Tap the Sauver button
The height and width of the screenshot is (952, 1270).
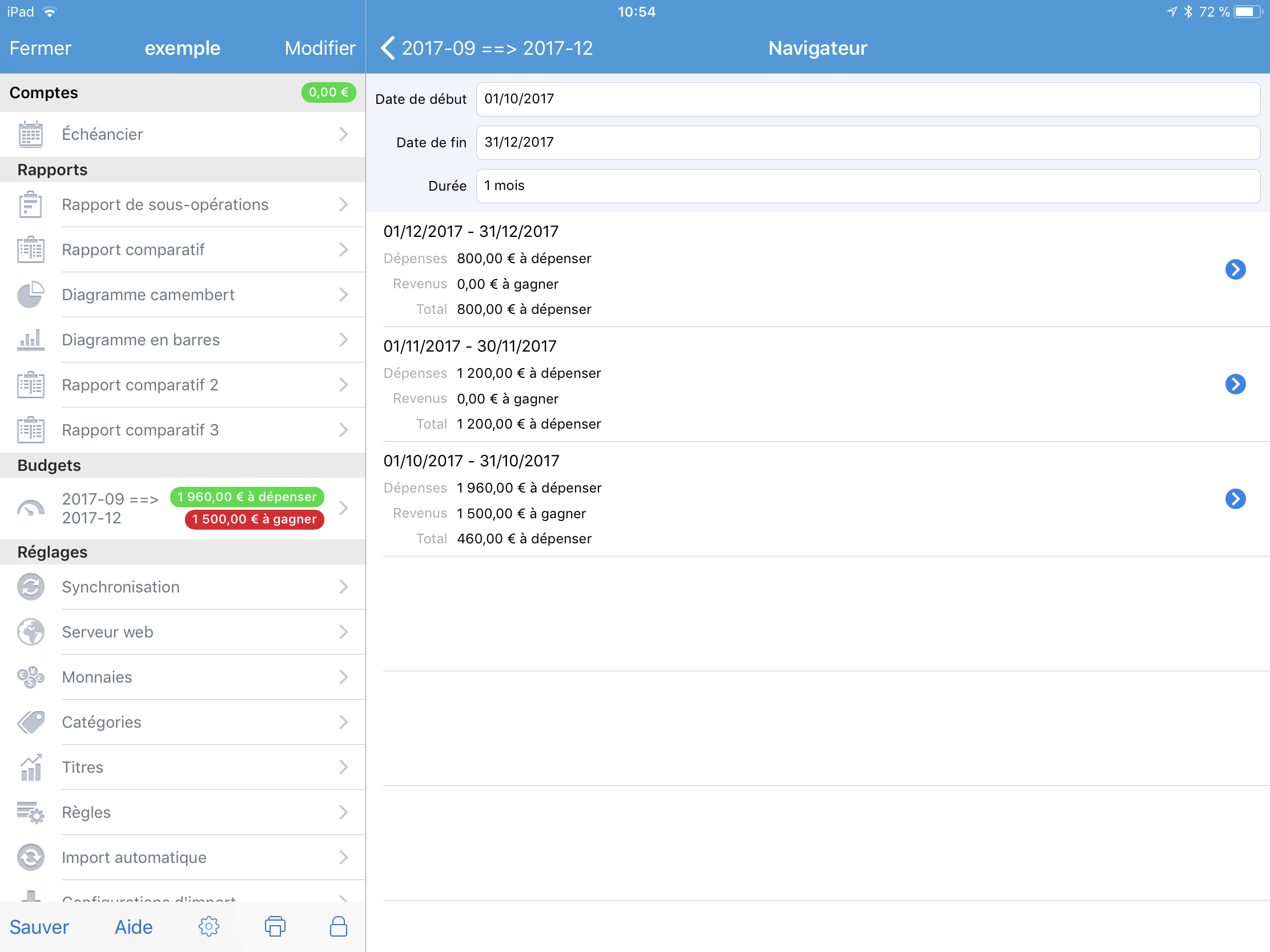coord(39,927)
